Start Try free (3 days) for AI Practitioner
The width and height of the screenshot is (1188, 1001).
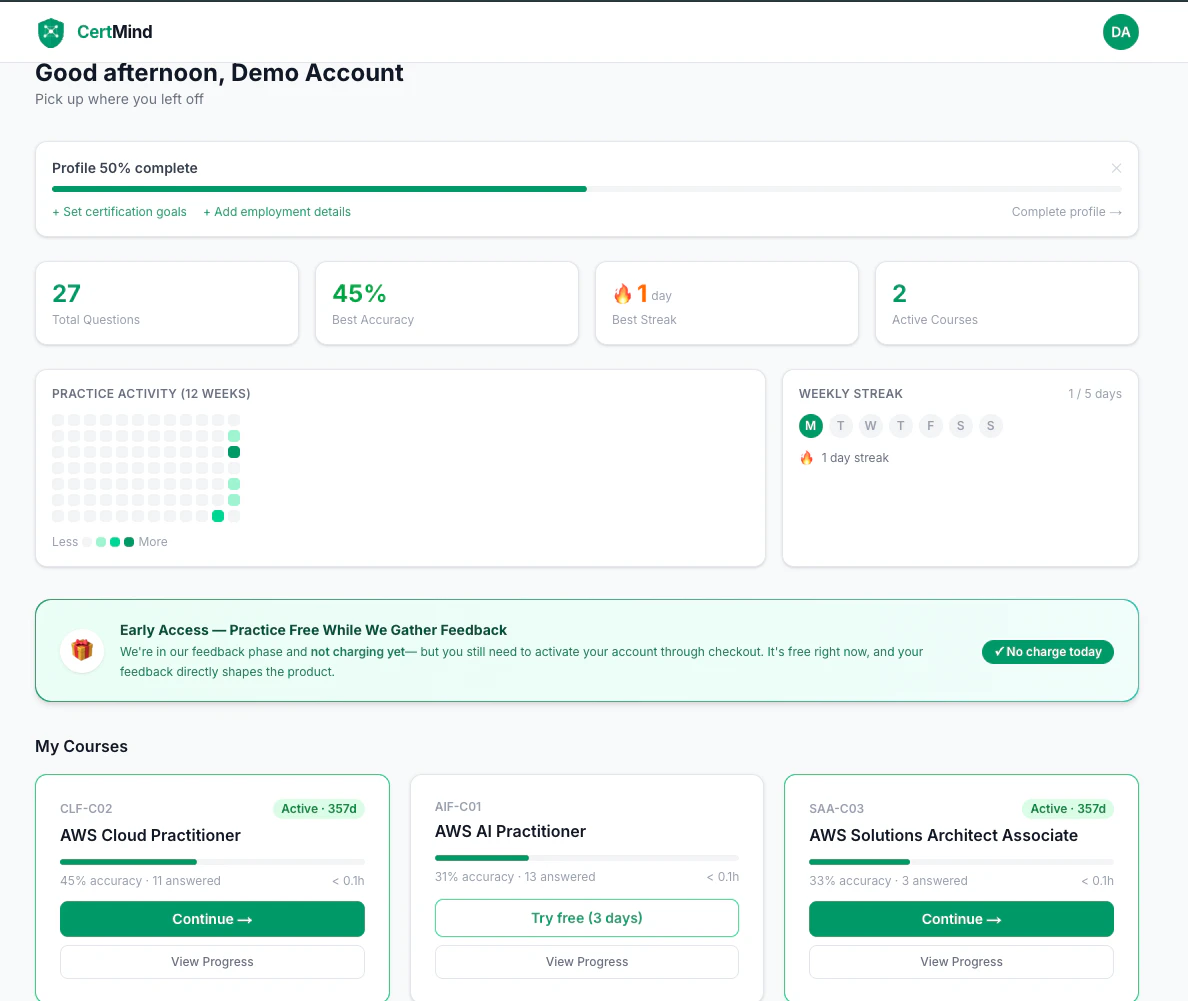pyautogui.click(x=586, y=918)
